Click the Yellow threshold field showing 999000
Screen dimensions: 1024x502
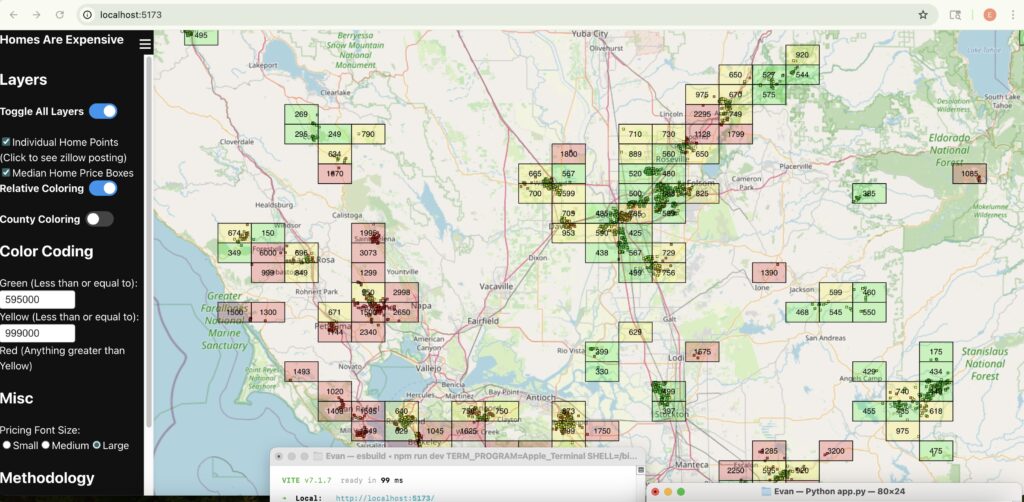pyautogui.click(x=38, y=333)
